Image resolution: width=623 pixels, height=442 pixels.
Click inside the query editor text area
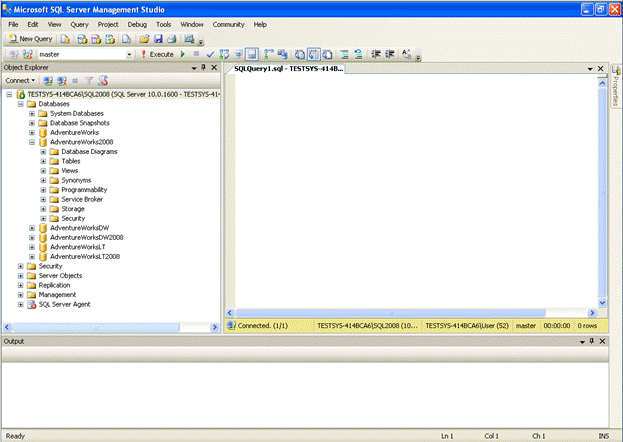tap(416, 191)
